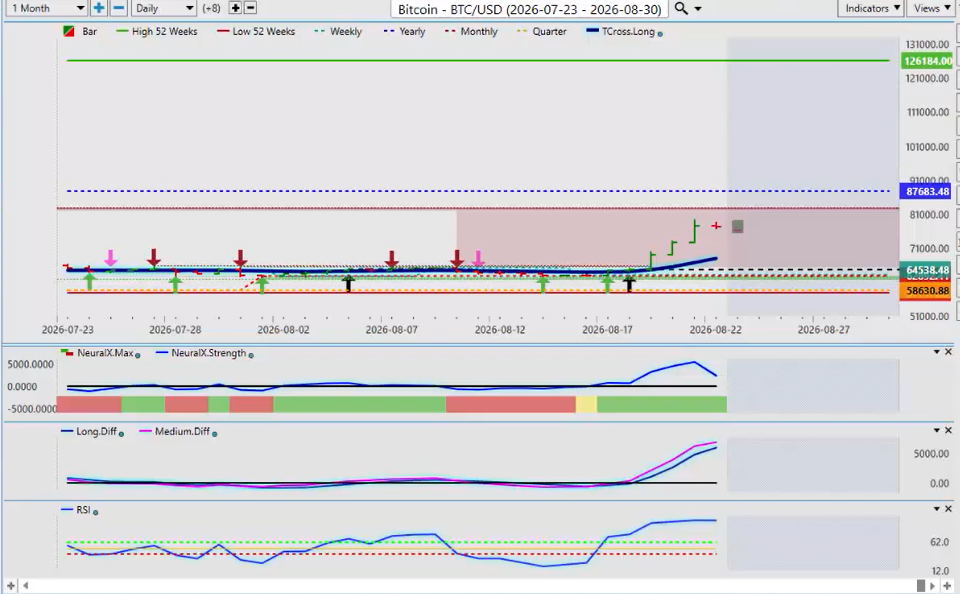Click the scrollbar right arrow
Viewport: 960px width, 594px height.
point(932,586)
